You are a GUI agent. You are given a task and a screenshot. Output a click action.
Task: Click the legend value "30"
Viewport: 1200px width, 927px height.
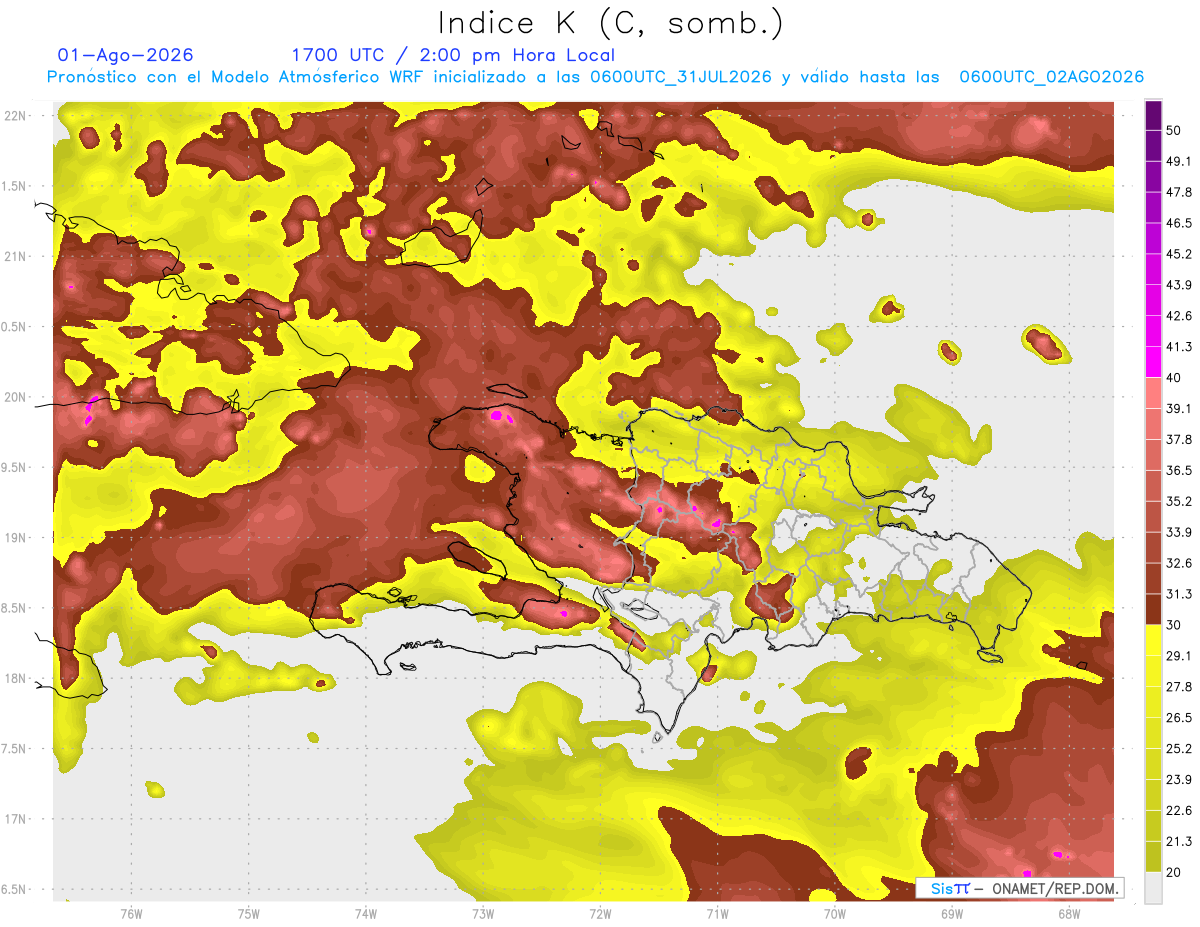[1174, 625]
